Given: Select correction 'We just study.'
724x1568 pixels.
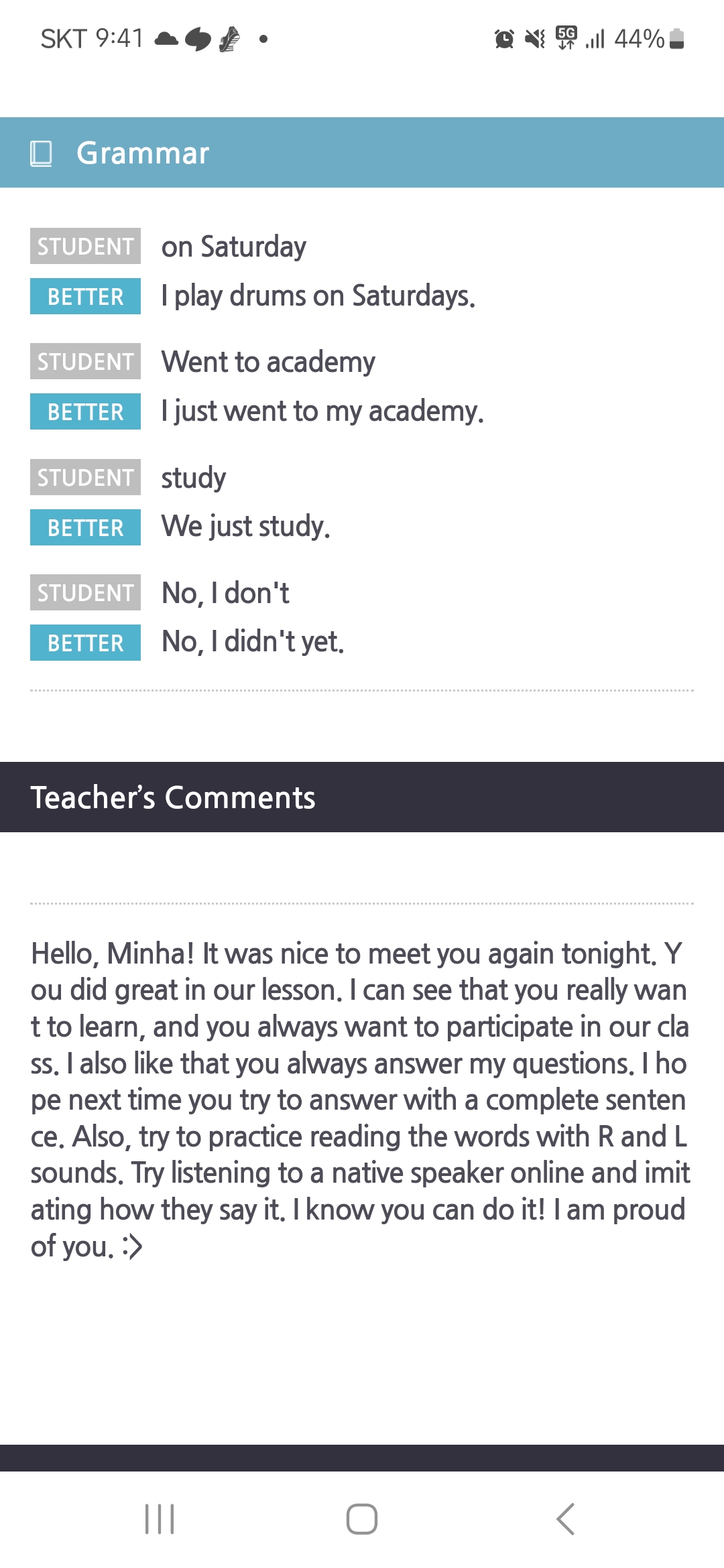Looking at the screenshot, I should [x=246, y=527].
